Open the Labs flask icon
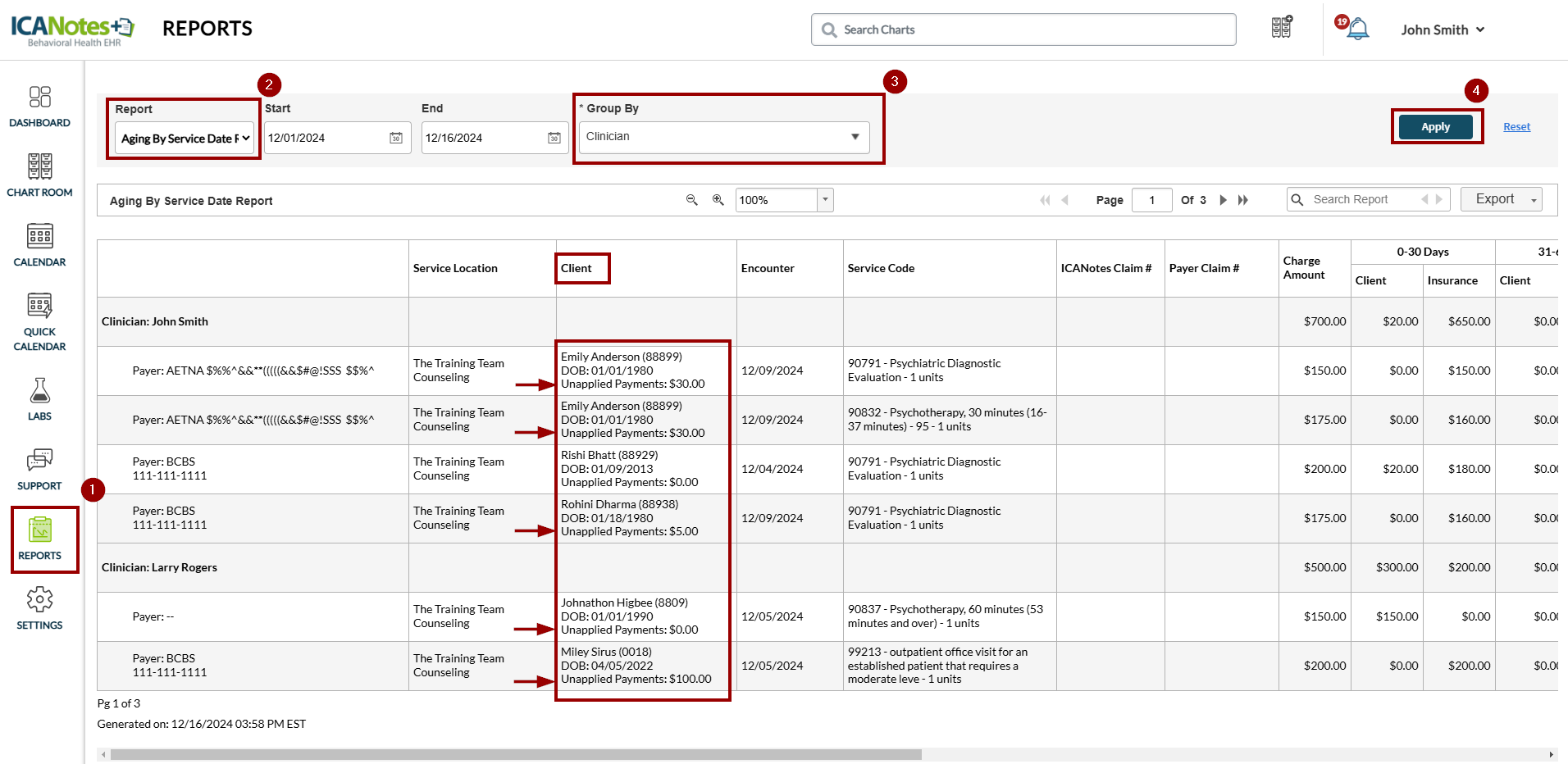This screenshot has width=1568, height=764. 39,398
